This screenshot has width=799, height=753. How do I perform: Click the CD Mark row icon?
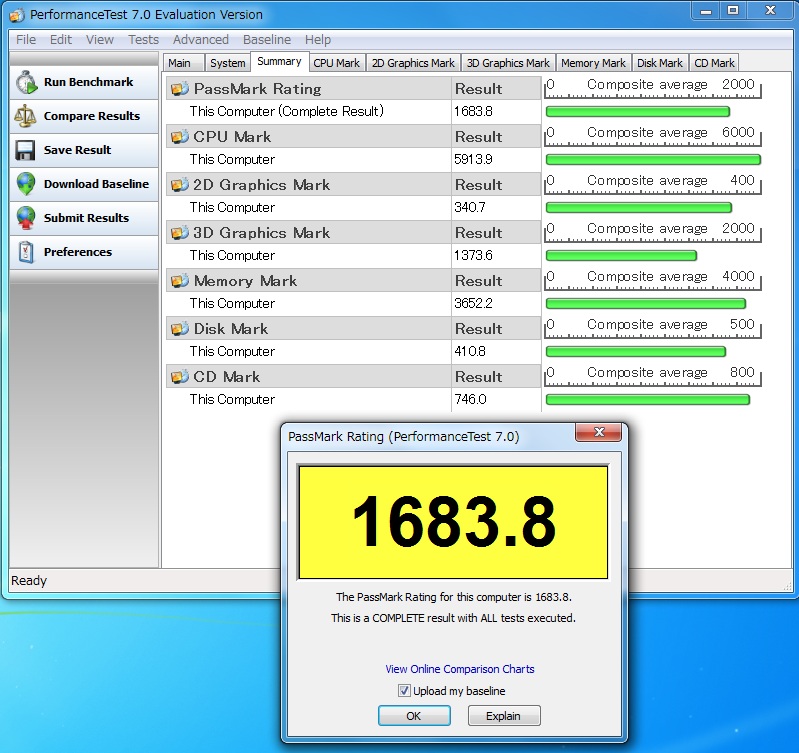(x=179, y=376)
